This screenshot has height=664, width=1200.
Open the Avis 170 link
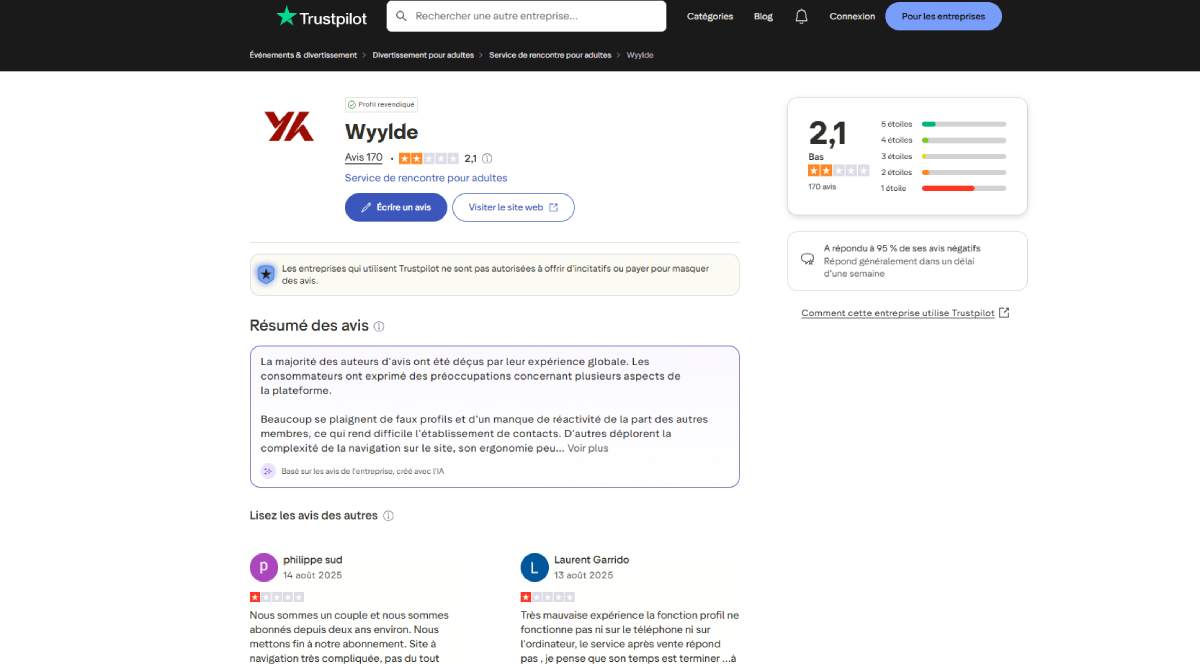(363, 158)
